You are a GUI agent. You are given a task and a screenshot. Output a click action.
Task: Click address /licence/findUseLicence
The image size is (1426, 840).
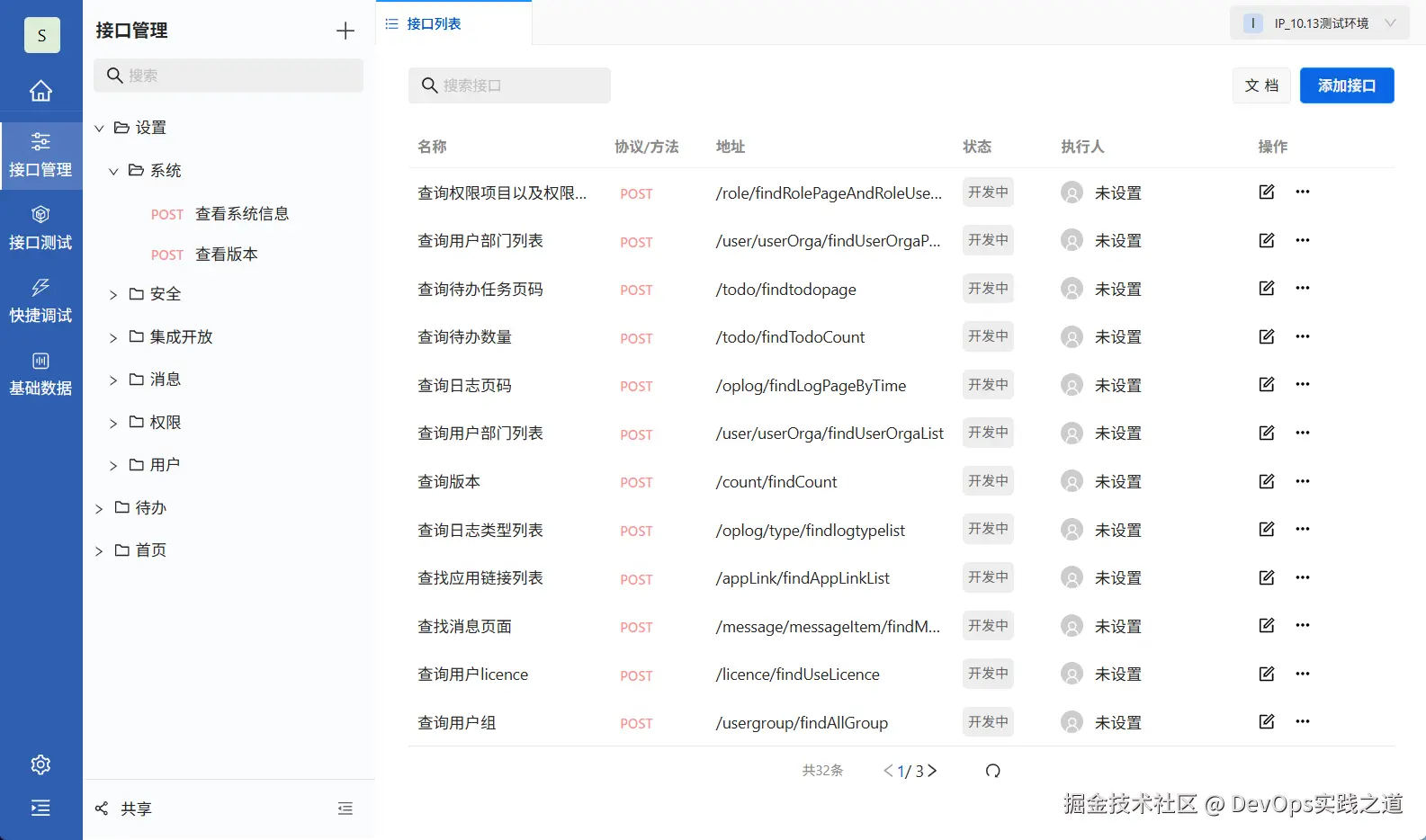(x=797, y=675)
